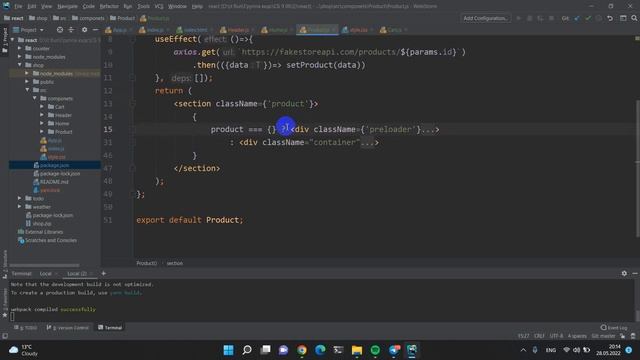Click the rollback/revert arrow icon

coord(610,18)
